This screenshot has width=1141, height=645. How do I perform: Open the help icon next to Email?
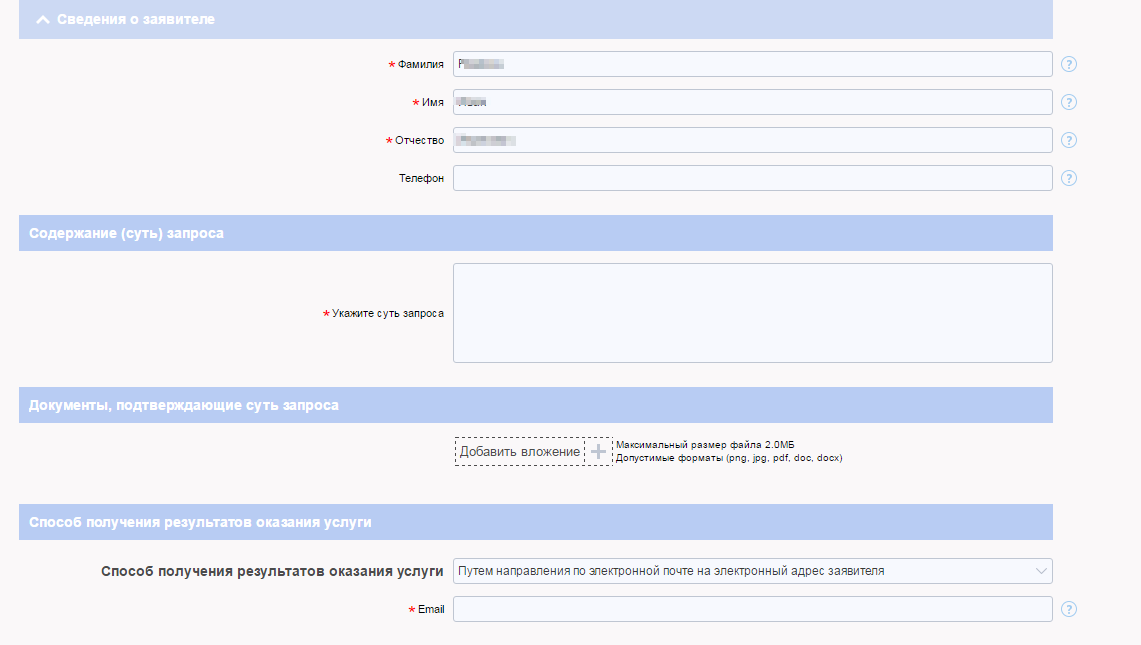pos(1068,609)
